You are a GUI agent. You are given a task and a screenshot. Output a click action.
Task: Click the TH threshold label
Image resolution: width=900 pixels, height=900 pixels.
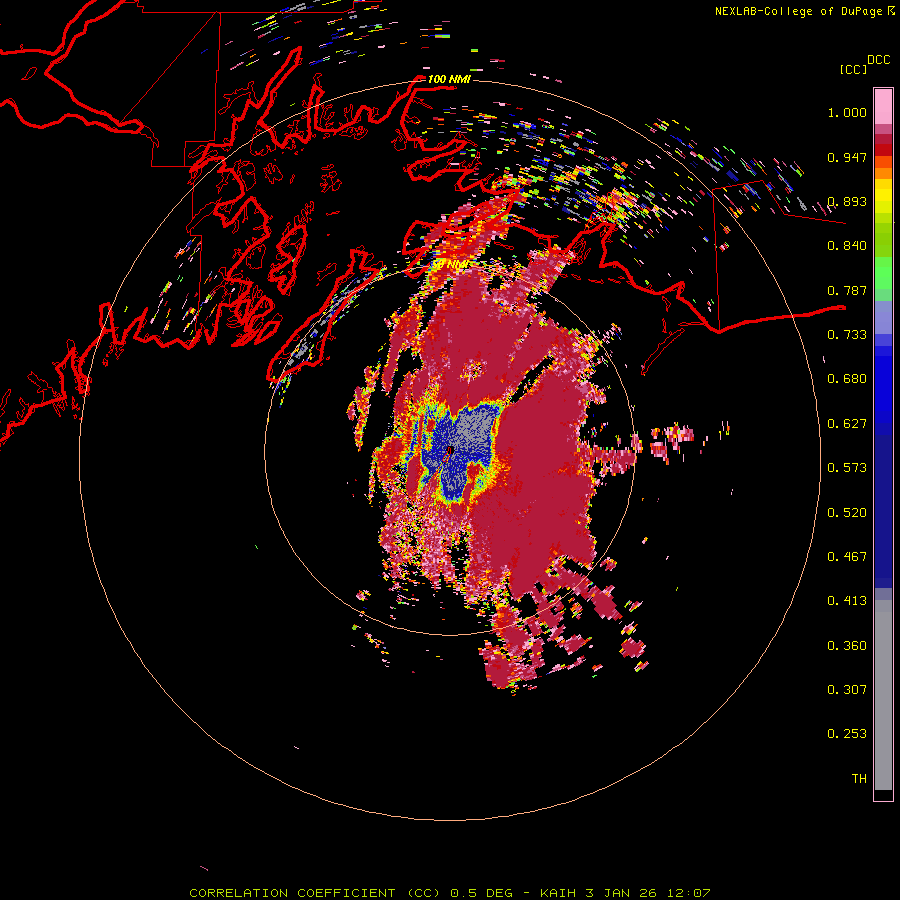click(859, 779)
